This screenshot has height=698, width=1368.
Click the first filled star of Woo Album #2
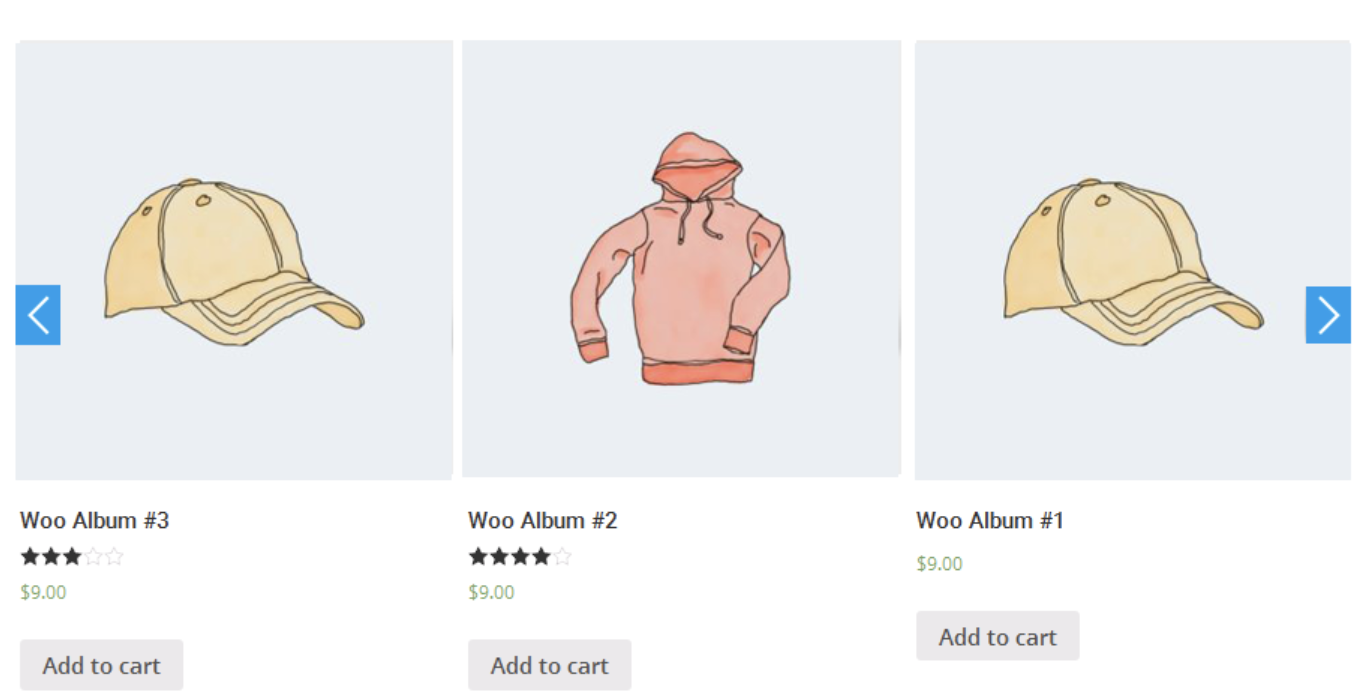[478, 557]
